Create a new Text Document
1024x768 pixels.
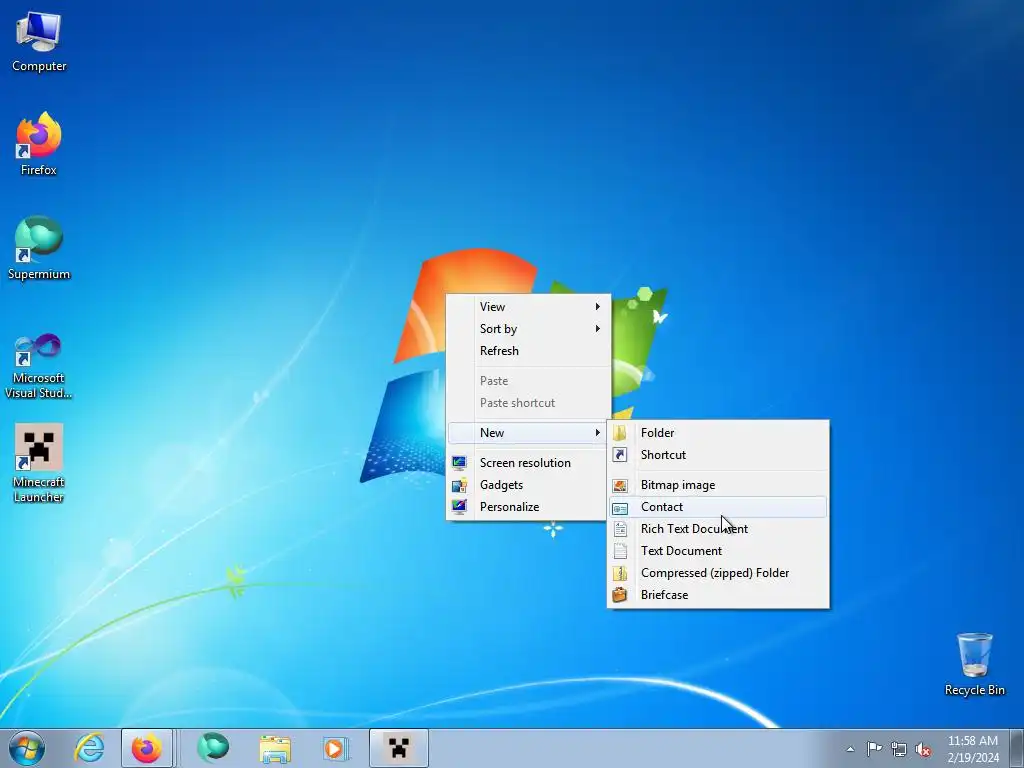tap(718, 551)
